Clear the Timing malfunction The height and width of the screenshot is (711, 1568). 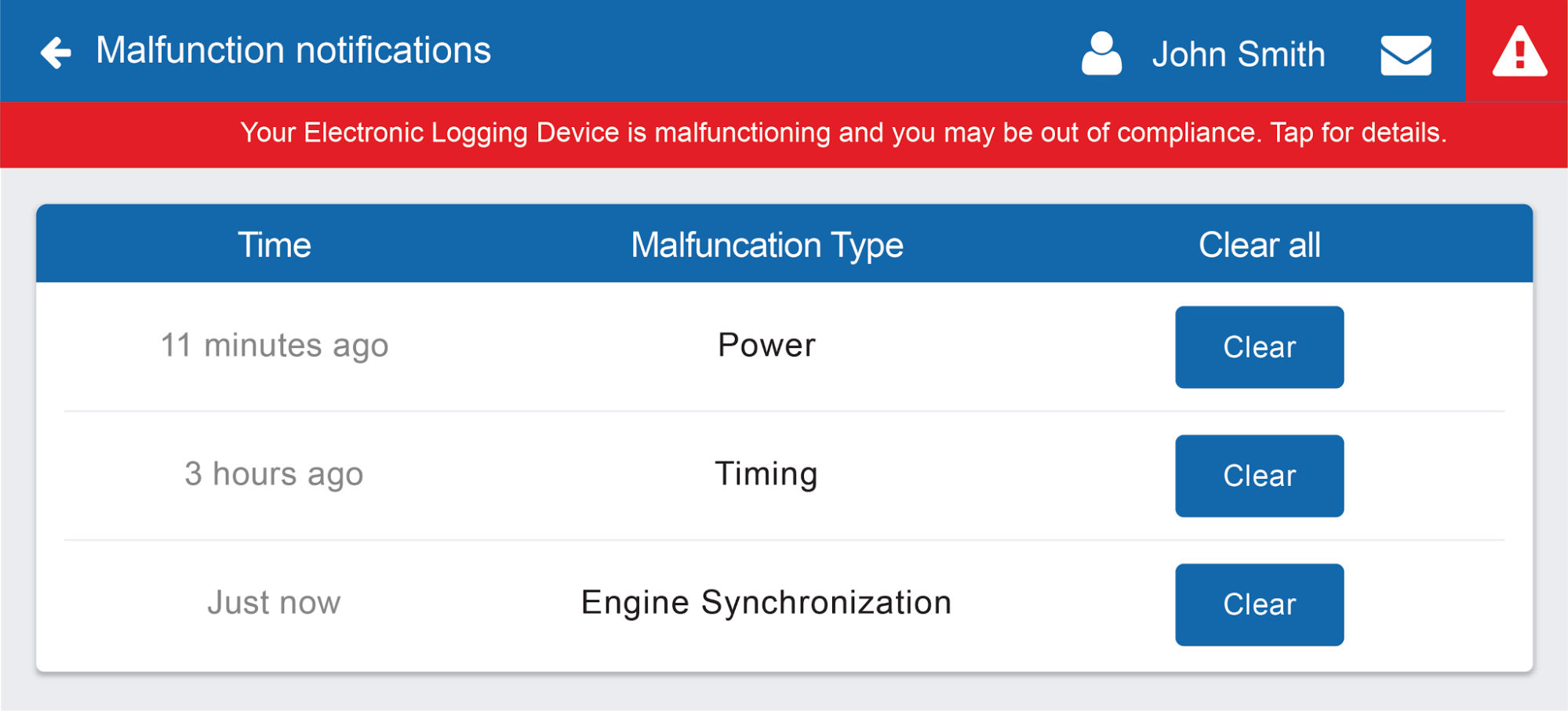[1259, 476]
